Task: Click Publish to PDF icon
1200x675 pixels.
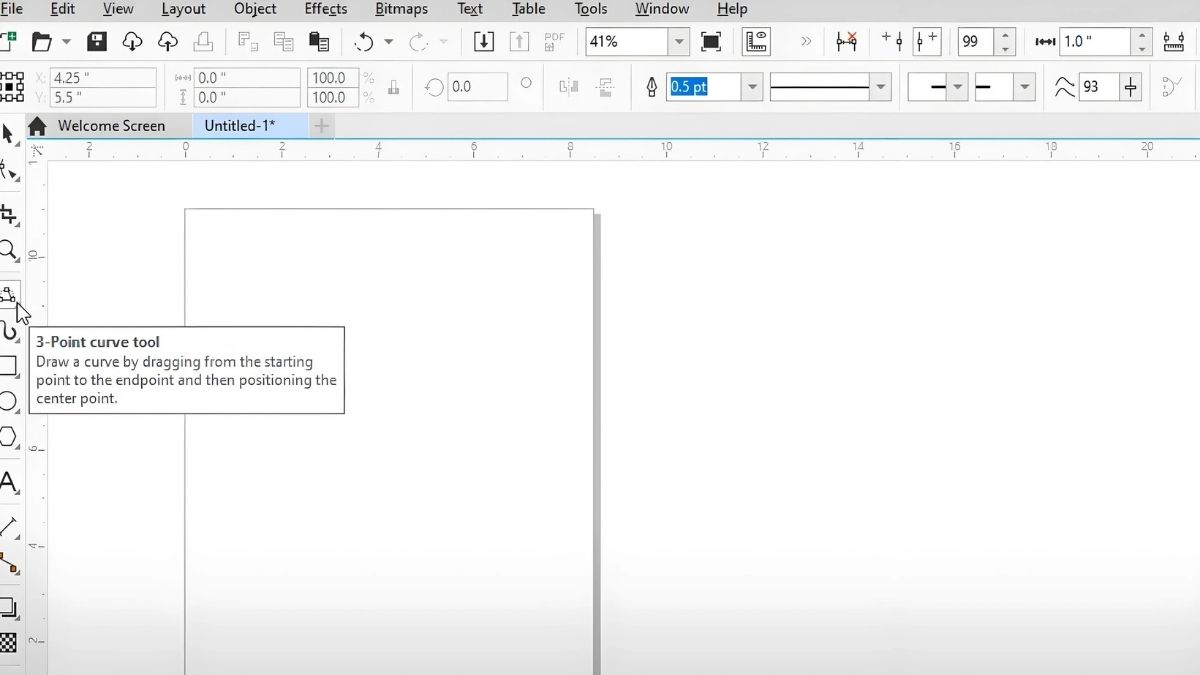Action: [x=554, y=42]
